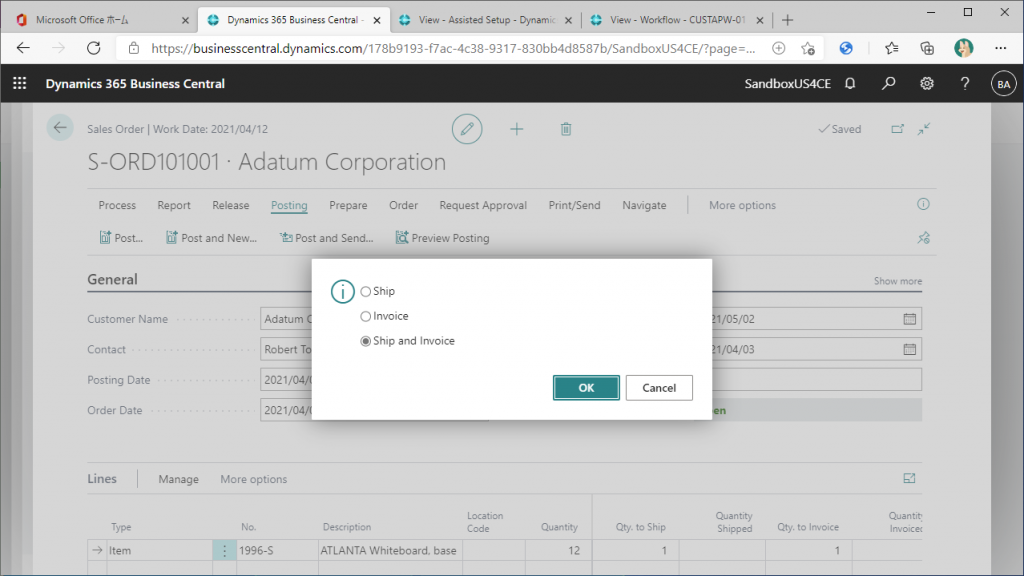The width and height of the screenshot is (1024, 576).
Task: Pin the action bar with the pin icon
Action: coord(923,238)
